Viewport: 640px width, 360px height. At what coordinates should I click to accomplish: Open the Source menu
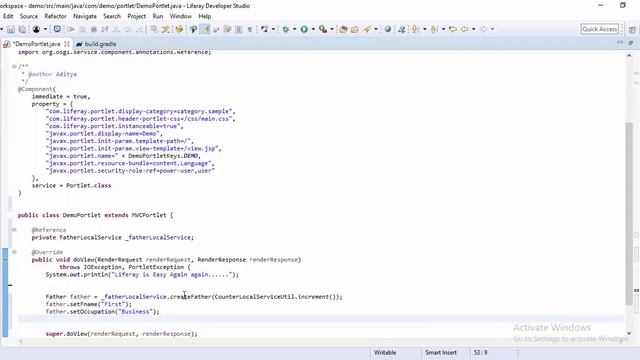[x=29, y=16]
